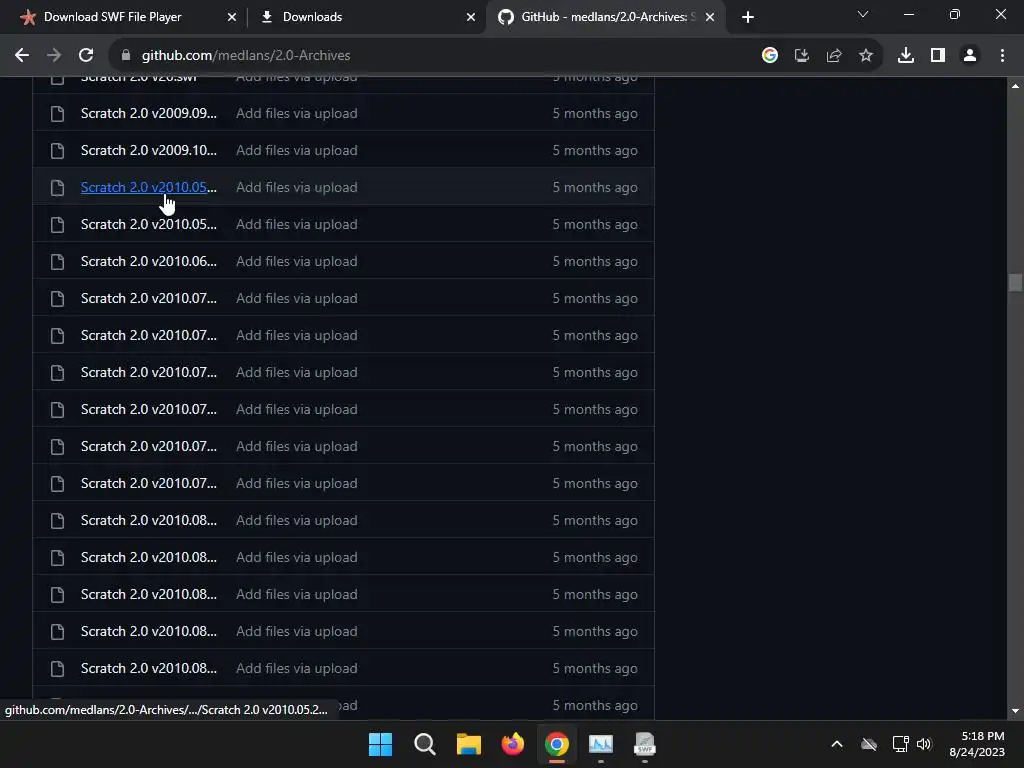The height and width of the screenshot is (768, 1024).
Task: Click '5 months ago' in v2009.09 row
Action: (x=595, y=114)
